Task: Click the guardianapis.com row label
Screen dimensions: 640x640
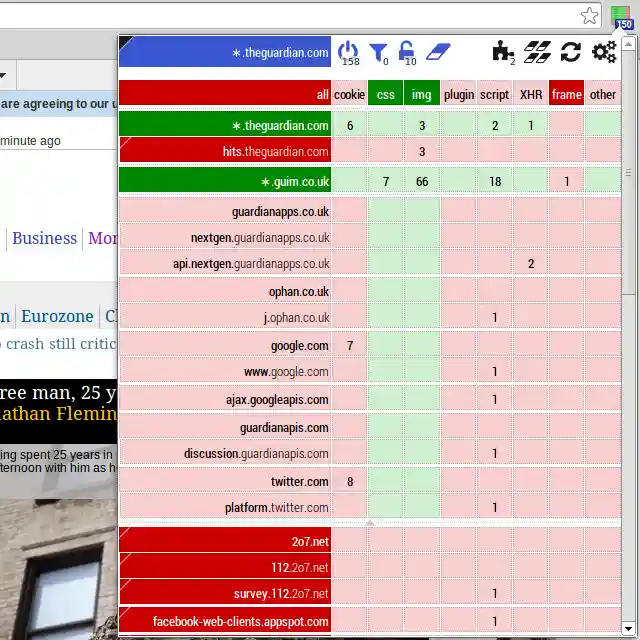Action: pyautogui.click(x=225, y=426)
